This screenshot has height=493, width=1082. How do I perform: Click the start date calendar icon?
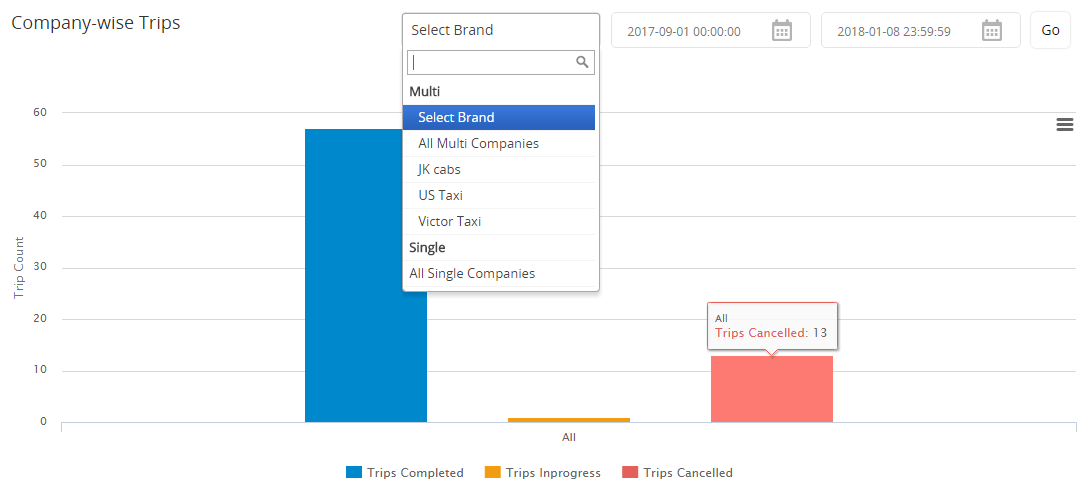pyautogui.click(x=782, y=31)
